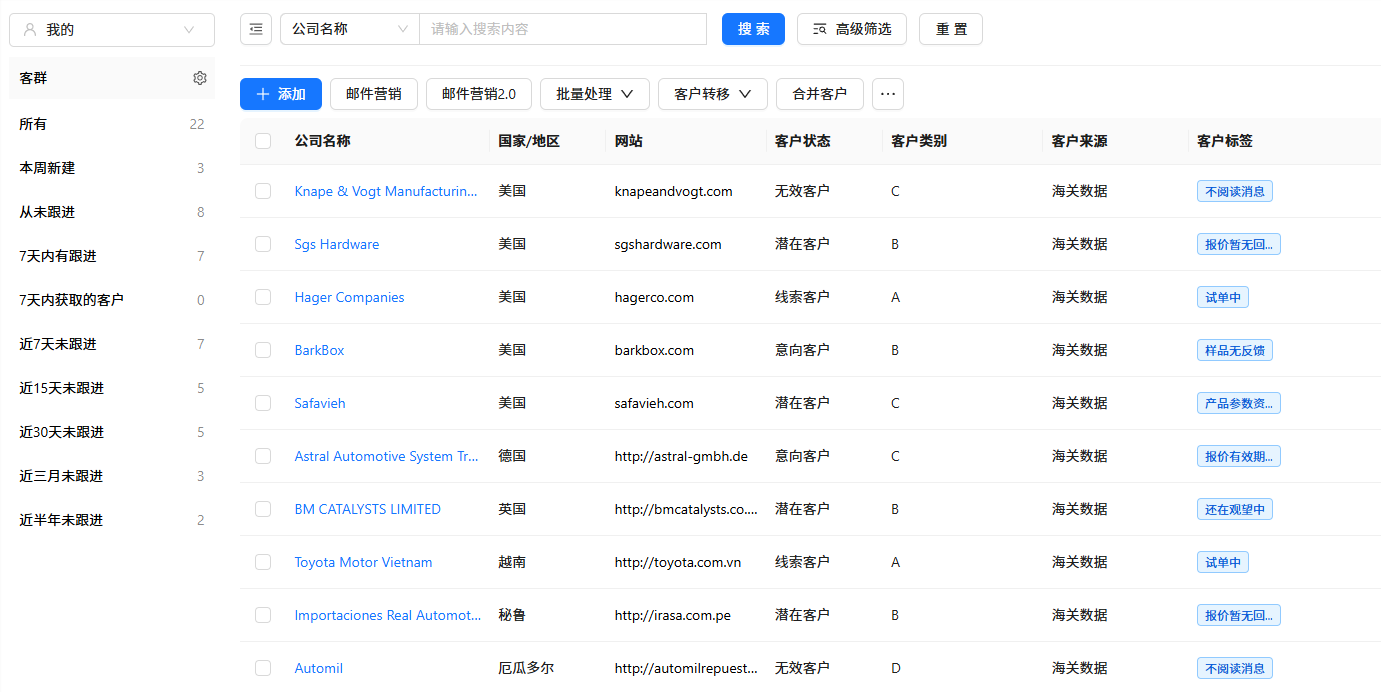
Task: Open the 近三月未跟进 group
Action: pos(112,476)
